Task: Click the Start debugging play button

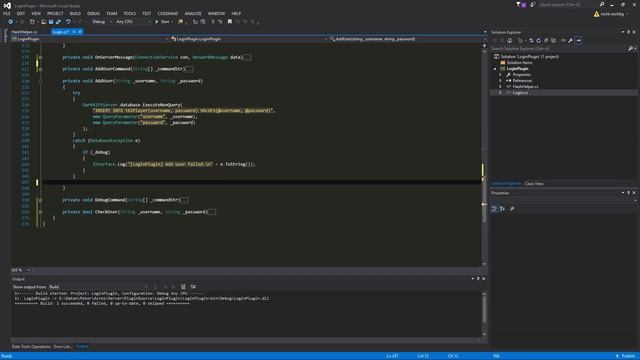Action: tap(156, 22)
